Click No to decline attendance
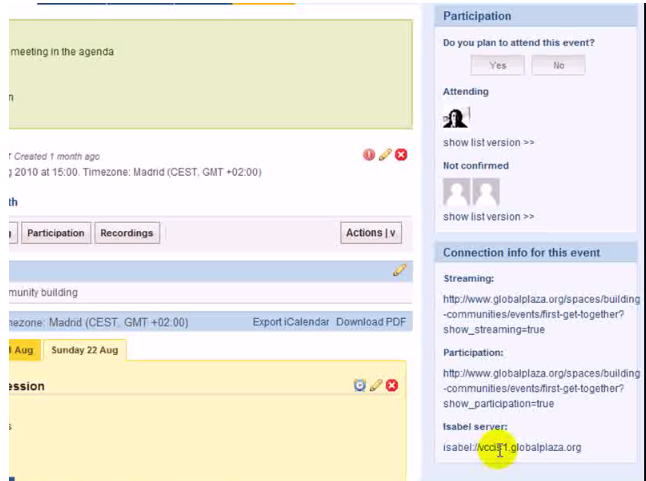646x481 pixels. pos(558,65)
